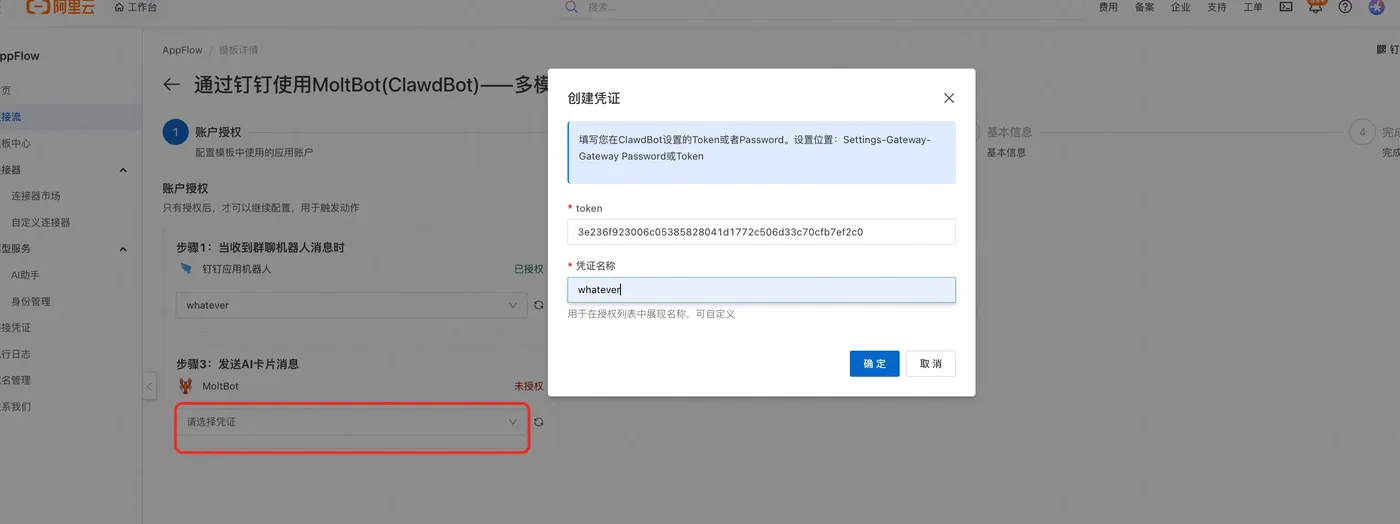Click the 确定 confirm button
Viewport: 1400px width, 524px height.
874,364
